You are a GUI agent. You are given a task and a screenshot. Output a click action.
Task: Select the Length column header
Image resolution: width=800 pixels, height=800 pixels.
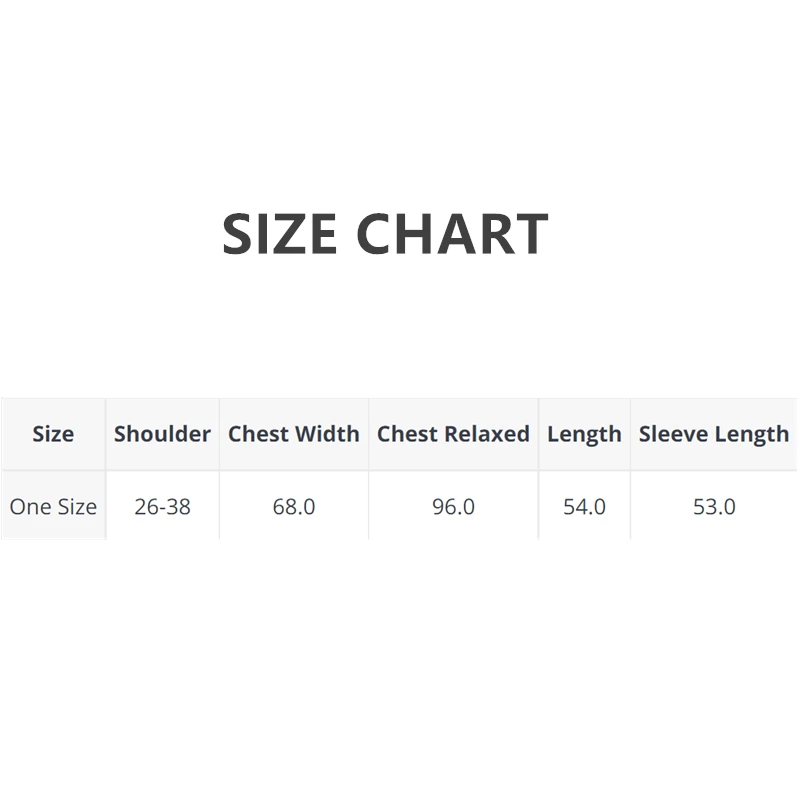point(584,434)
